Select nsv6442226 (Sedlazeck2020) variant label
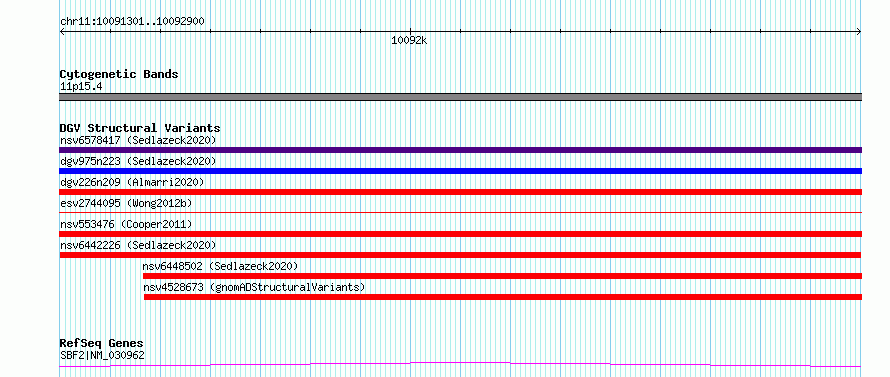 tap(138, 245)
